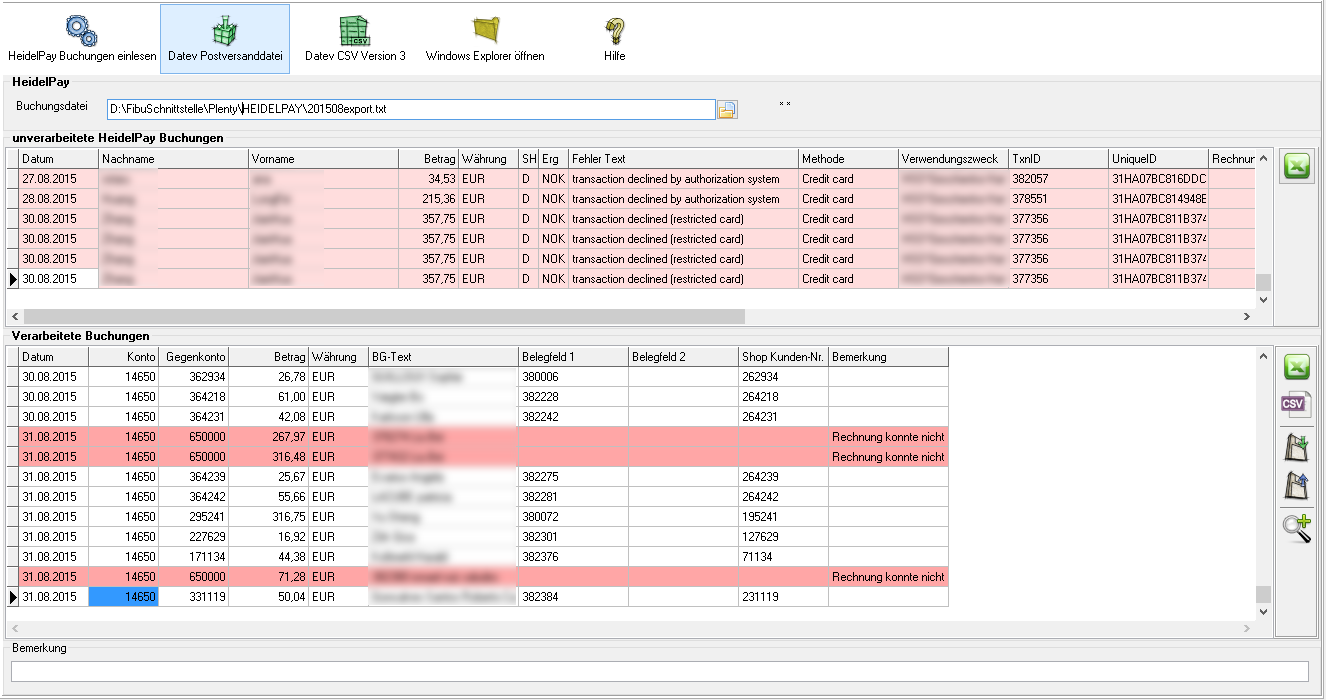Viewport: 1326px width, 700px height.
Task: Click Gegenkonto column header
Action: [x=195, y=357]
